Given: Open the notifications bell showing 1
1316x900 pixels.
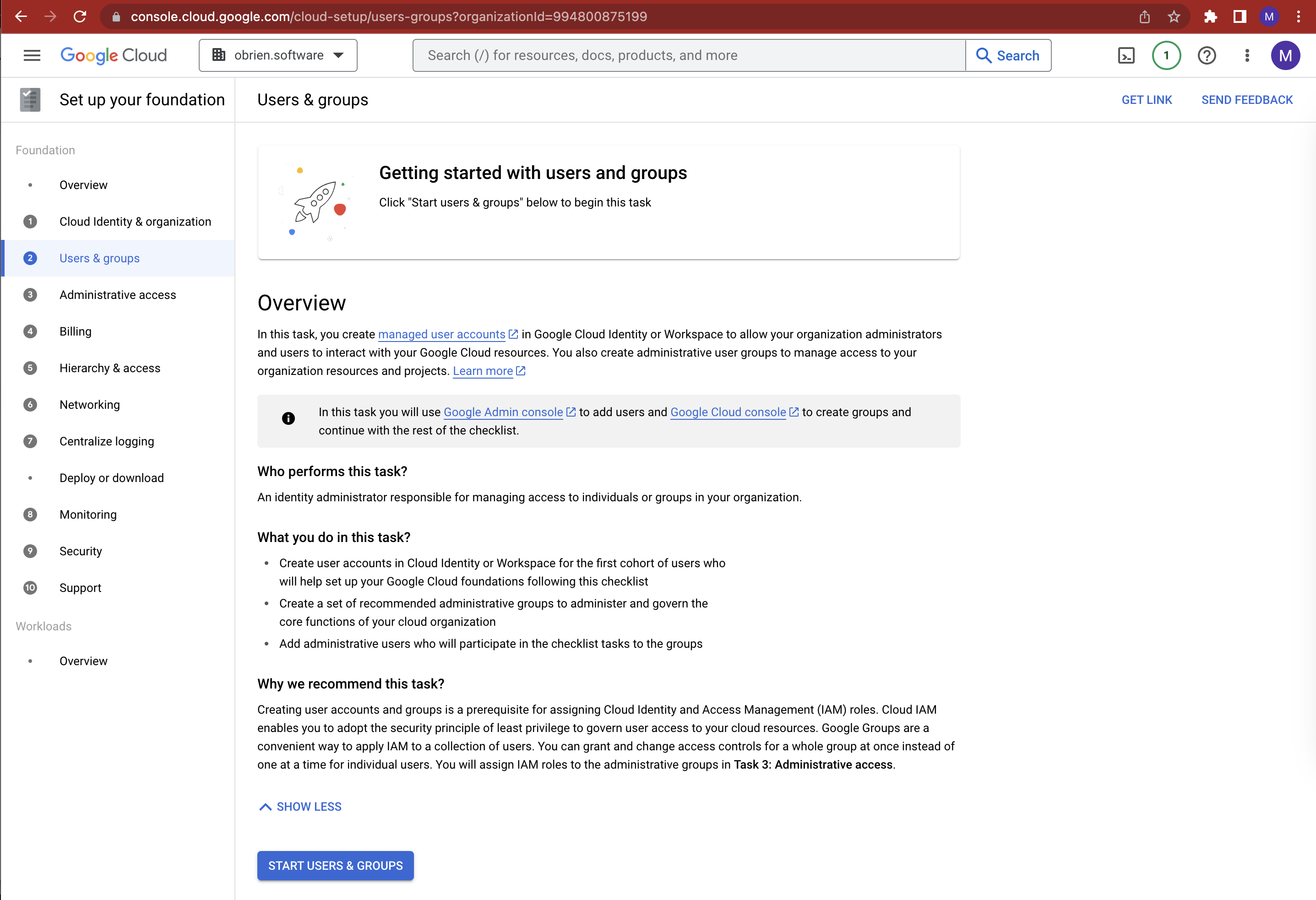Looking at the screenshot, I should (1166, 55).
